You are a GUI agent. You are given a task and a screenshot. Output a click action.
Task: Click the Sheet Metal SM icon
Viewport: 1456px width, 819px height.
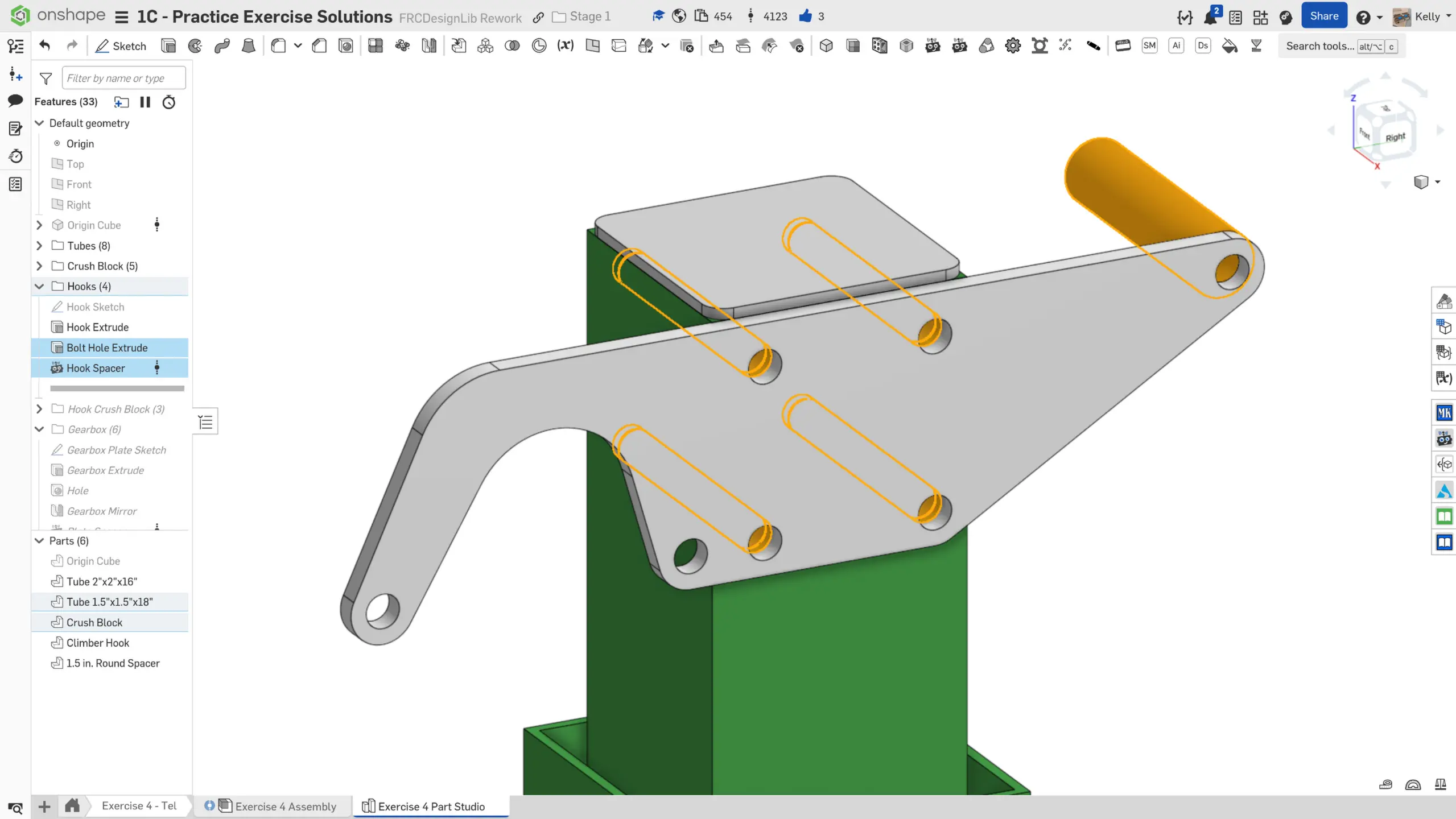(x=1149, y=46)
